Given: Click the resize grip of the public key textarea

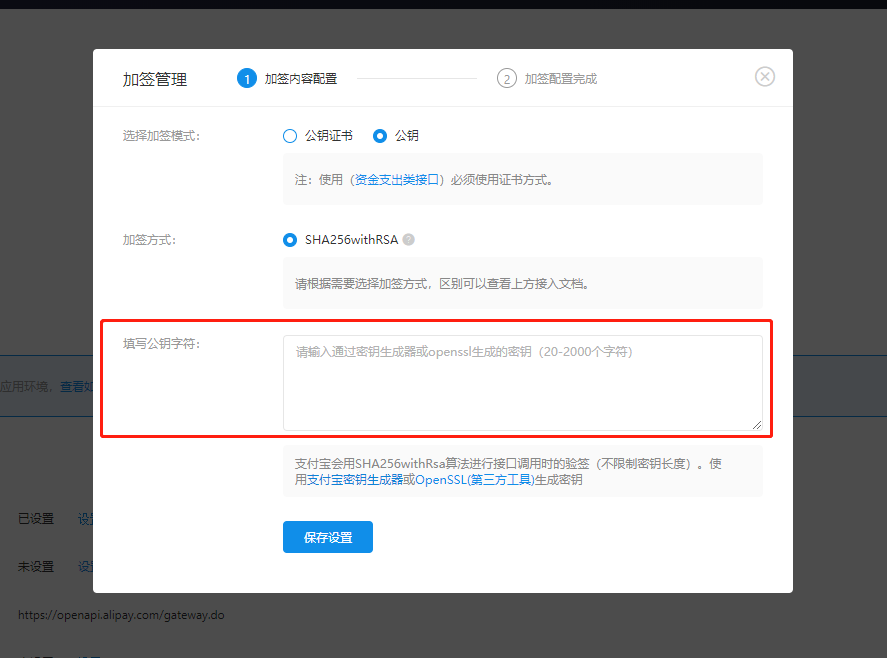Looking at the screenshot, I should [757, 425].
